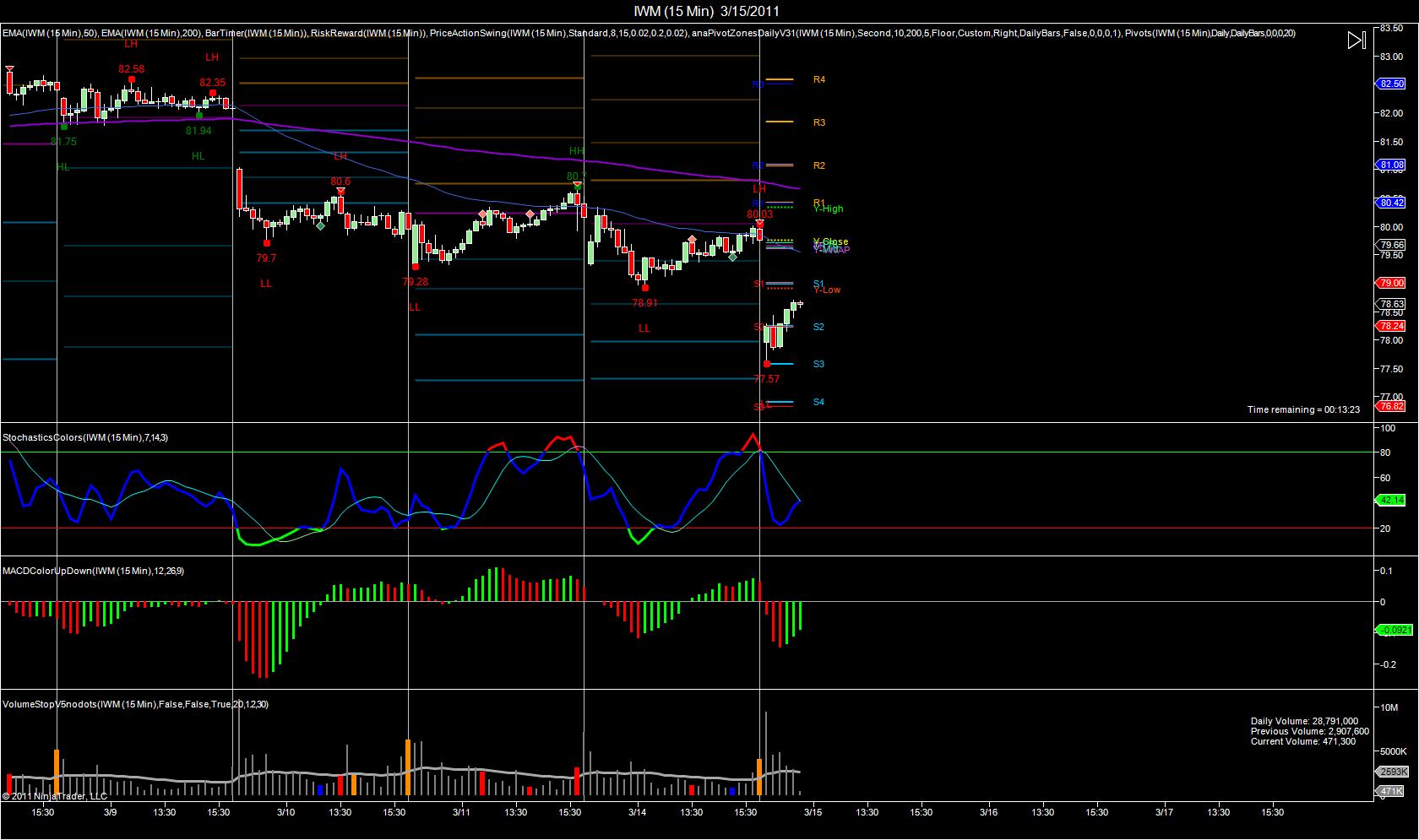1419x840 pixels.
Task: Click the red swing dot below 82.58
Action: pos(132,79)
